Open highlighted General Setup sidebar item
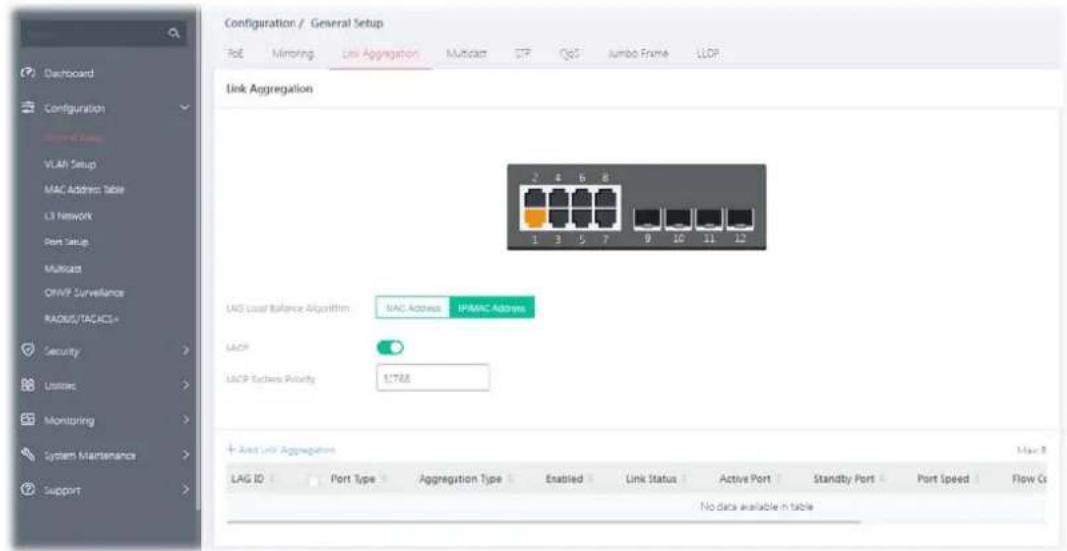1067x551 pixels. pos(72,138)
